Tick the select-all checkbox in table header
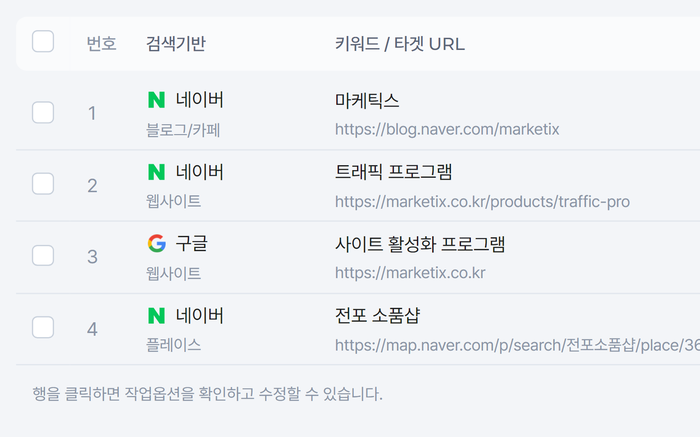This screenshot has height=437, width=700. click(x=43, y=42)
